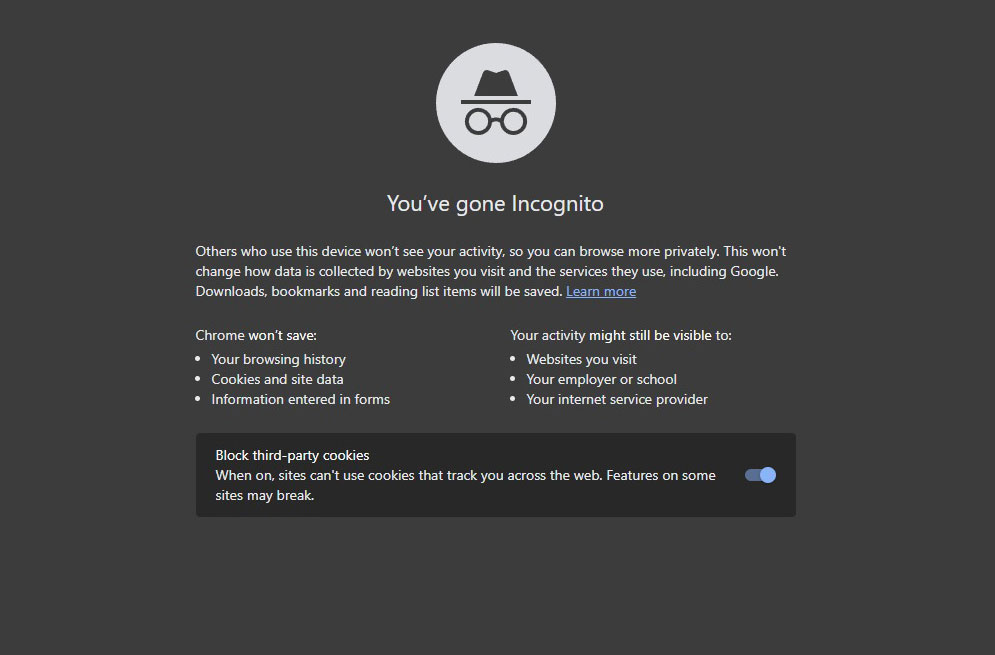The height and width of the screenshot is (655, 995).
Task: Click the Your browsing history bullet item
Action: point(278,359)
